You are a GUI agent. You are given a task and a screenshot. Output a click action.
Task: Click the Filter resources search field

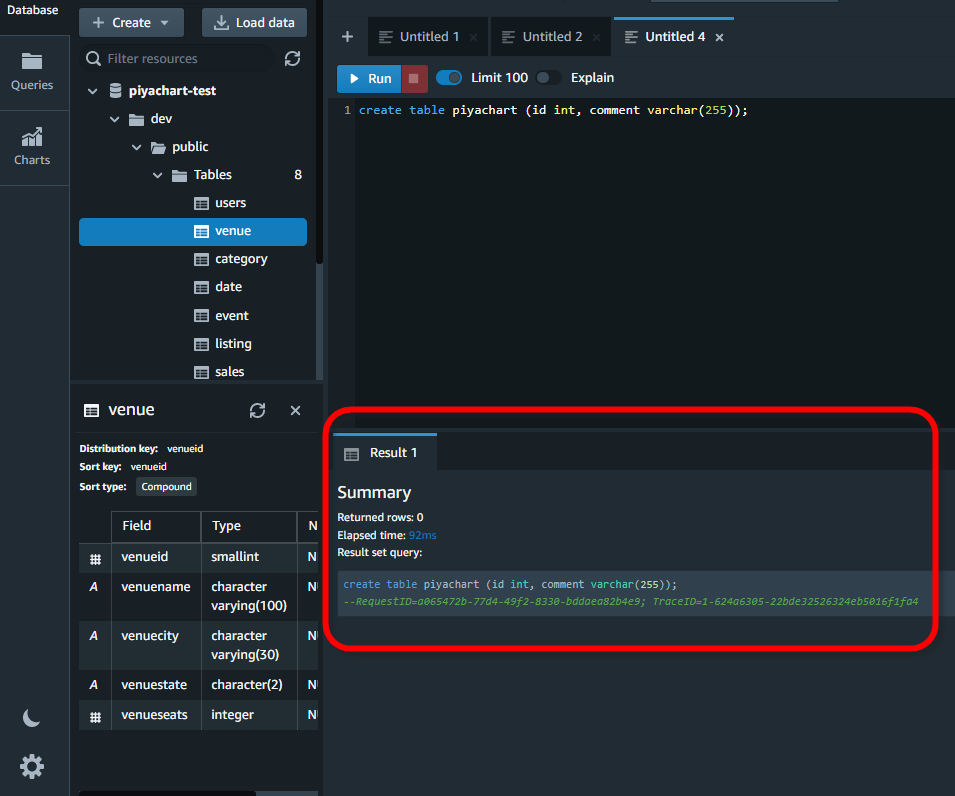point(176,59)
